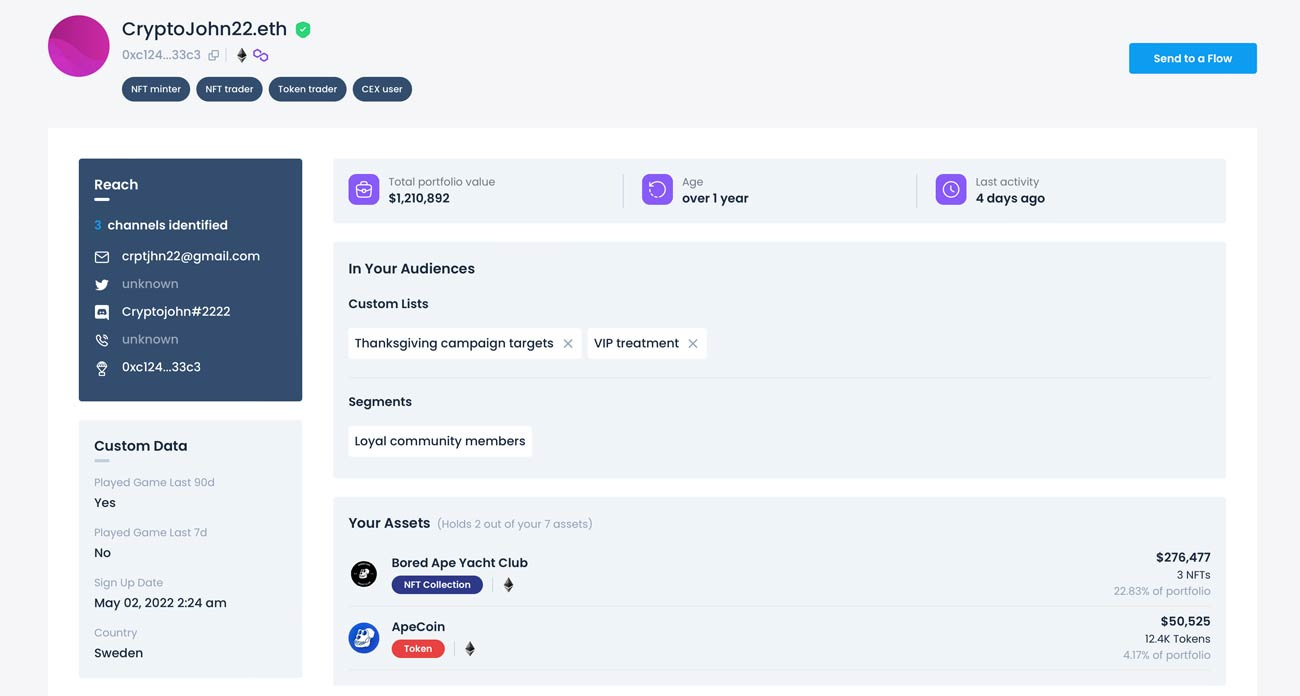Click the Twitter bird icon in Reach
1300x696 pixels.
[102, 284]
